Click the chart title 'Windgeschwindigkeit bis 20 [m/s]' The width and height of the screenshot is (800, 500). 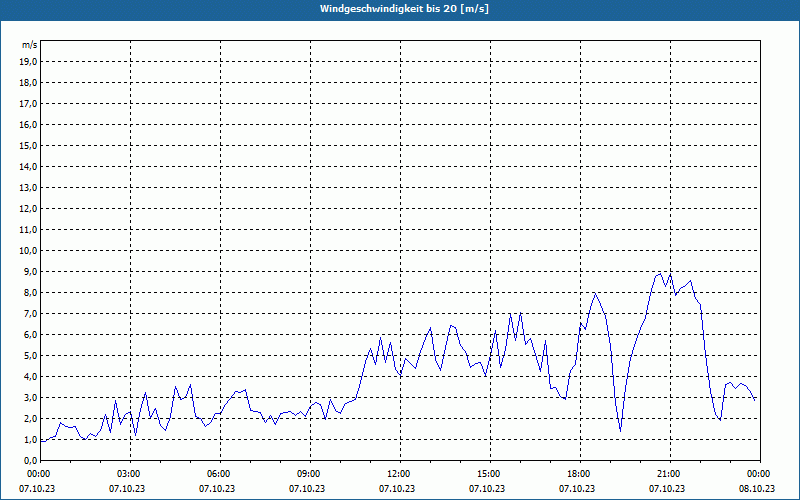click(x=404, y=9)
